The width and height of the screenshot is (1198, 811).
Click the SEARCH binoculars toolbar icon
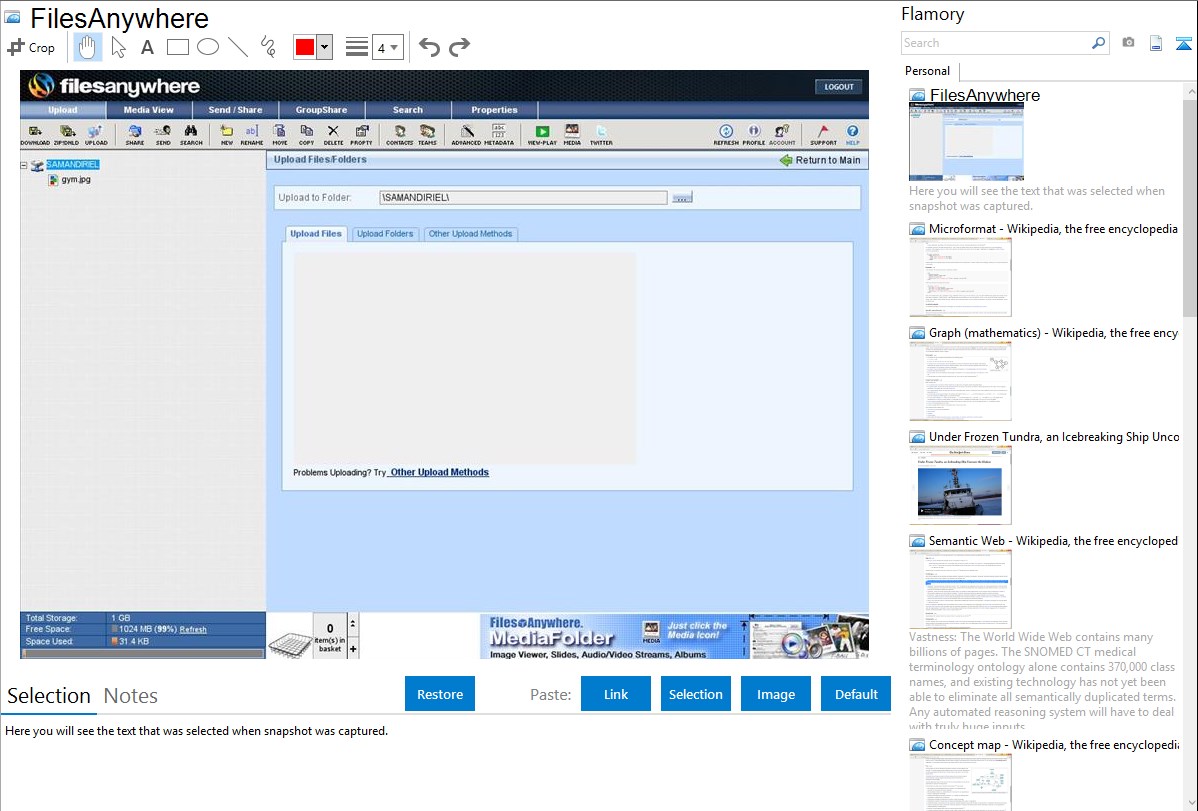pyautogui.click(x=191, y=135)
